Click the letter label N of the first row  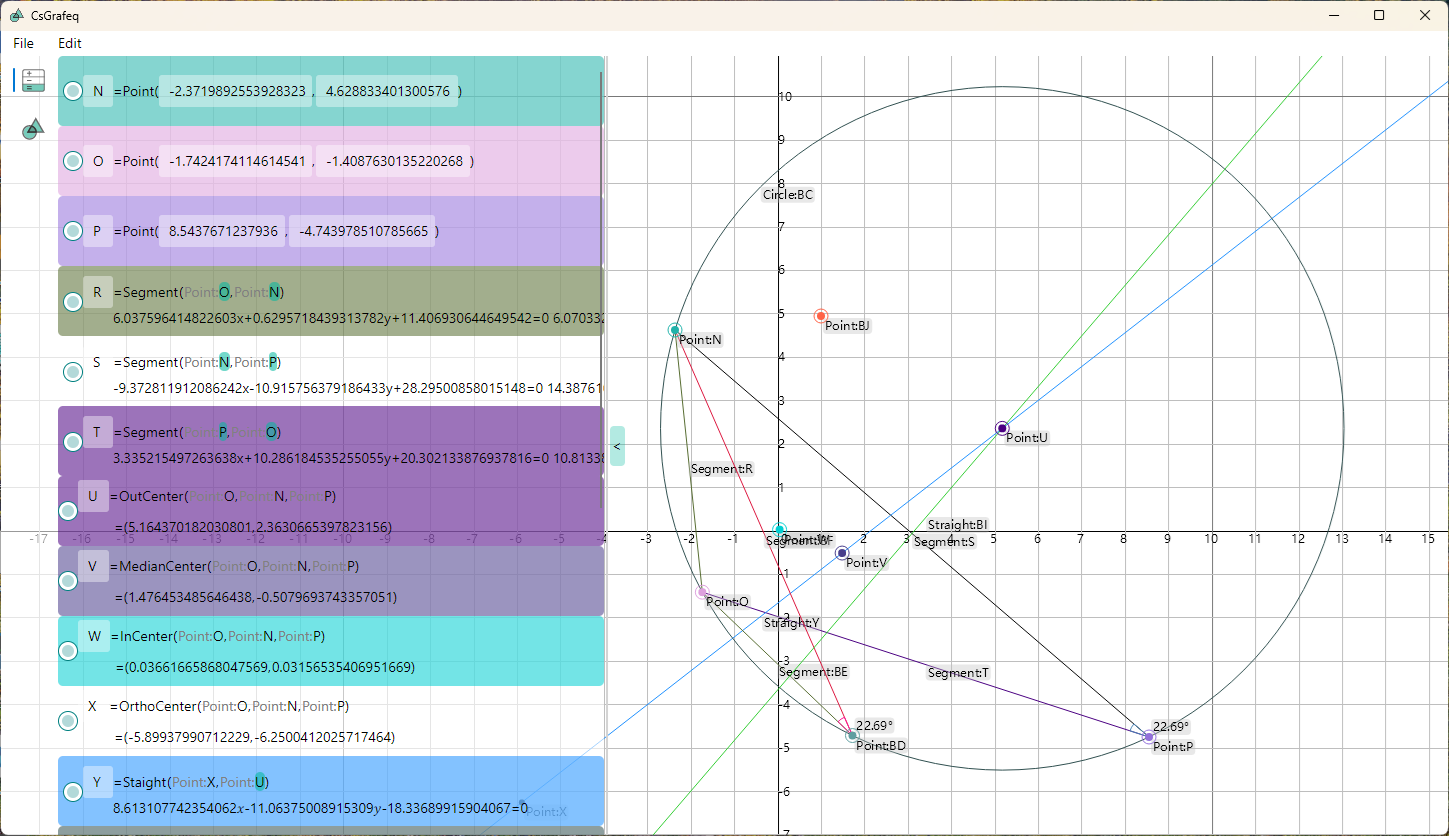pos(98,91)
